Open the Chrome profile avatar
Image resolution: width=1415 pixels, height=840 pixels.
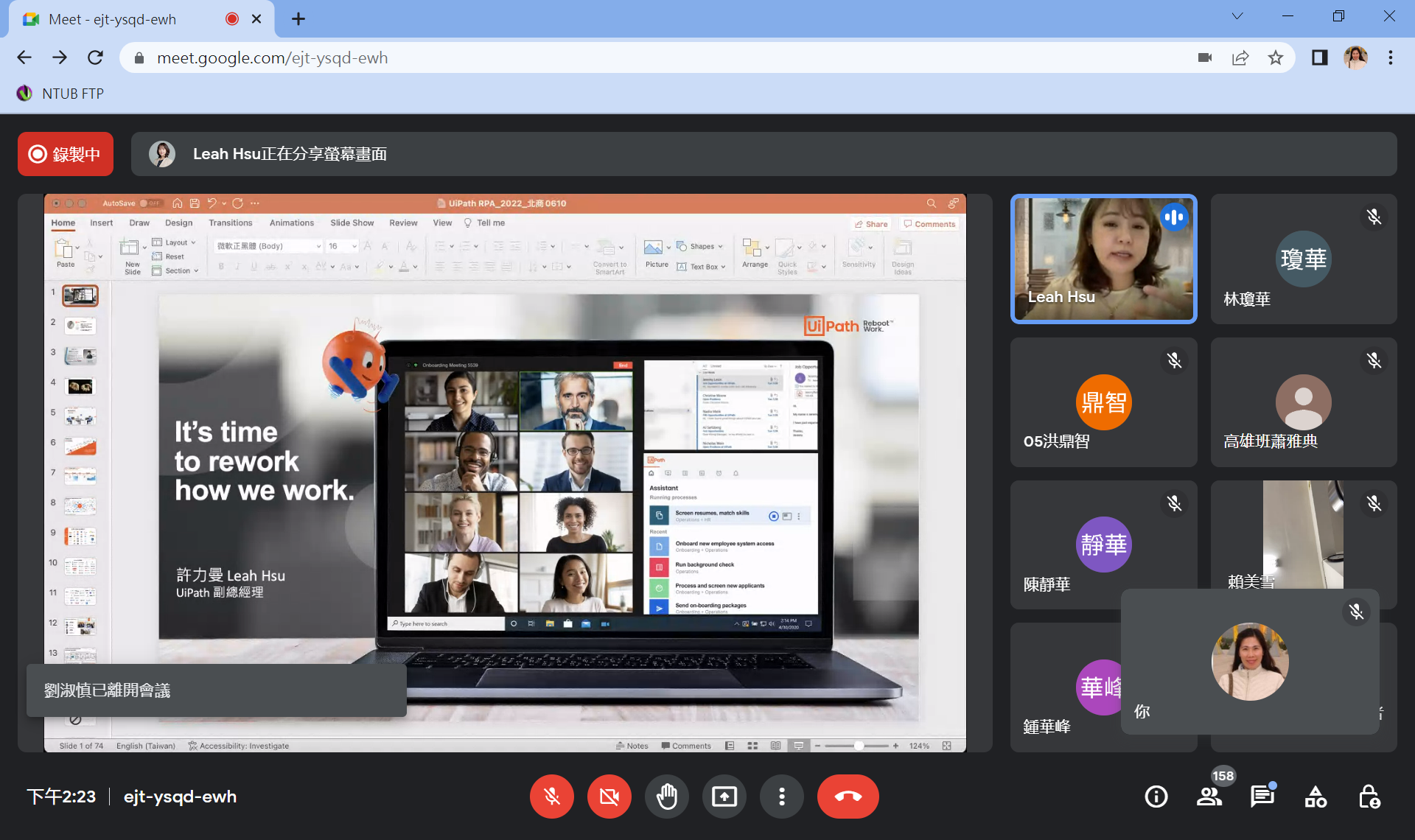click(1355, 57)
